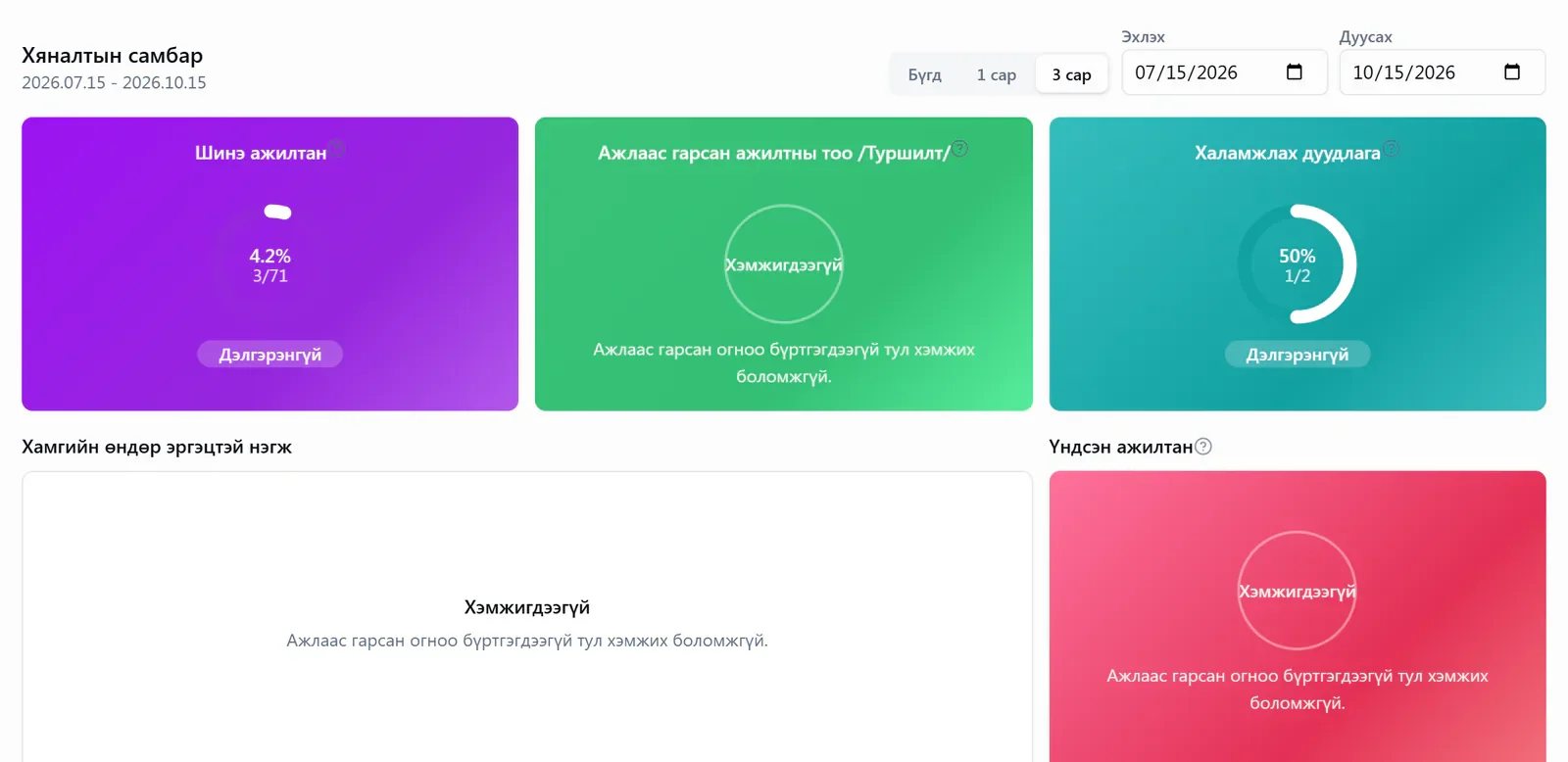Click the help icon beside Шинэ ажилтан
The height and width of the screenshot is (762, 1568).
[x=337, y=149]
